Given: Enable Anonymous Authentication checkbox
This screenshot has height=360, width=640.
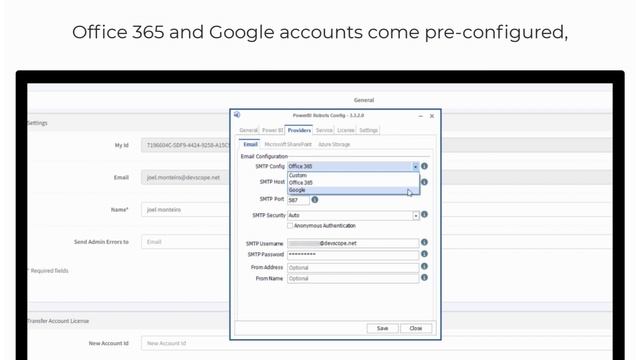Looking at the screenshot, I should pos(290,226).
